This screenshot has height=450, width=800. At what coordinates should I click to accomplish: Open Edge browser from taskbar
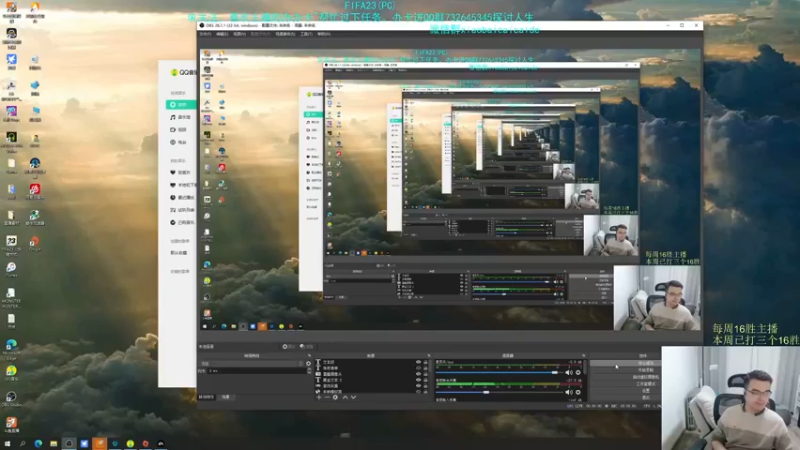pyautogui.click(x=38, y=444)
